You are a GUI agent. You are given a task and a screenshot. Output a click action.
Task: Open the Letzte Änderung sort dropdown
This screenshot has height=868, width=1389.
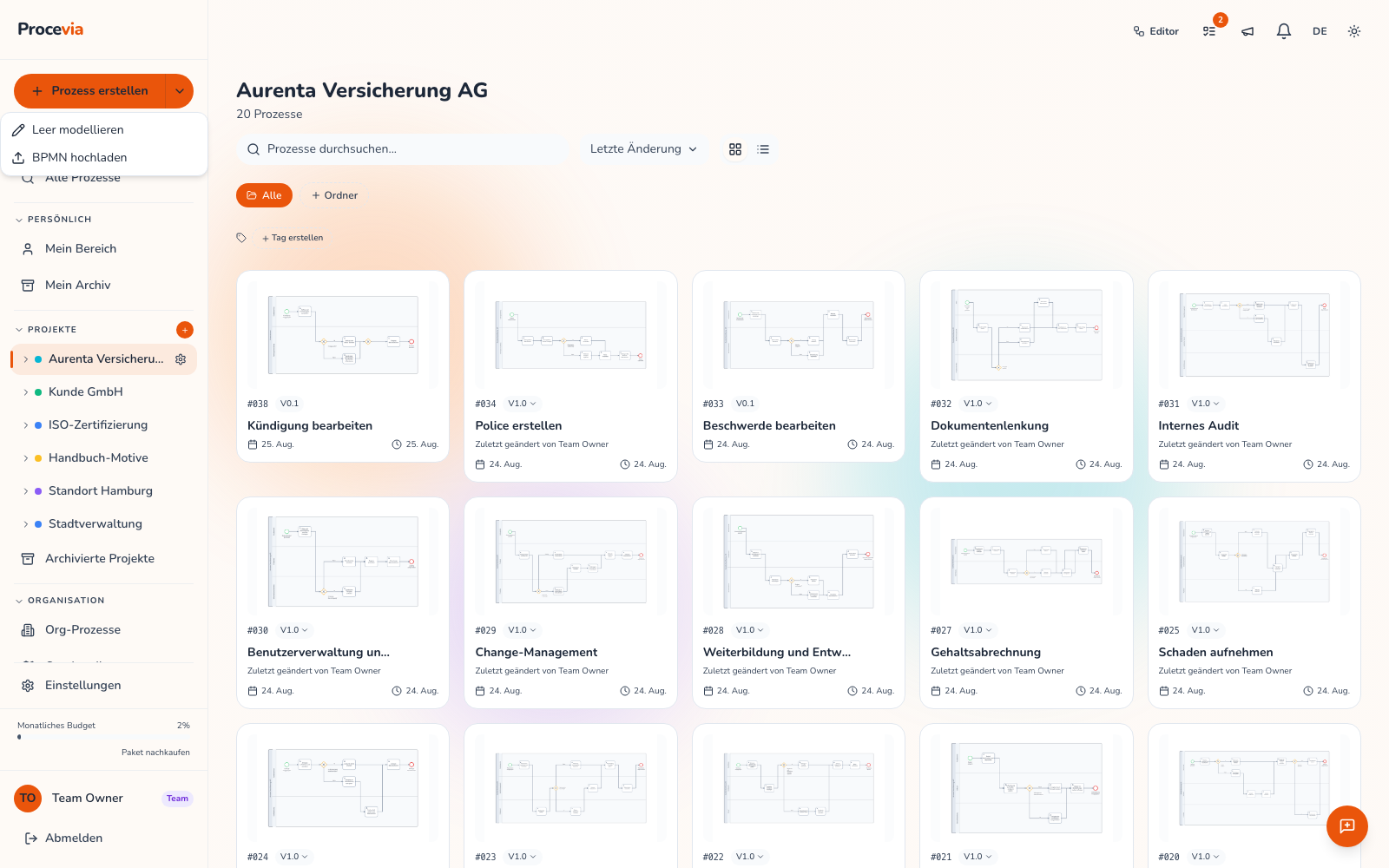[644, 149]
